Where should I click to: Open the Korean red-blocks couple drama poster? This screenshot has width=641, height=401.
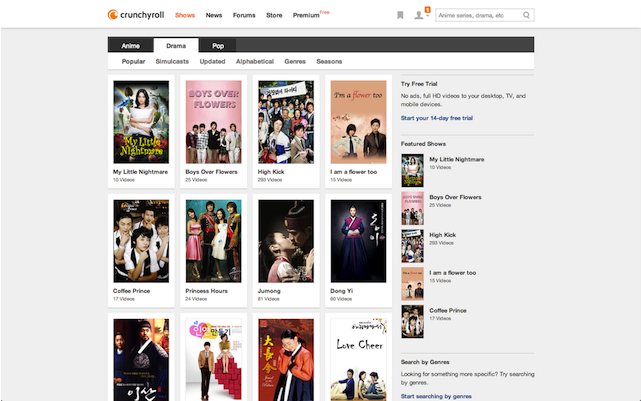pos(213,360)
